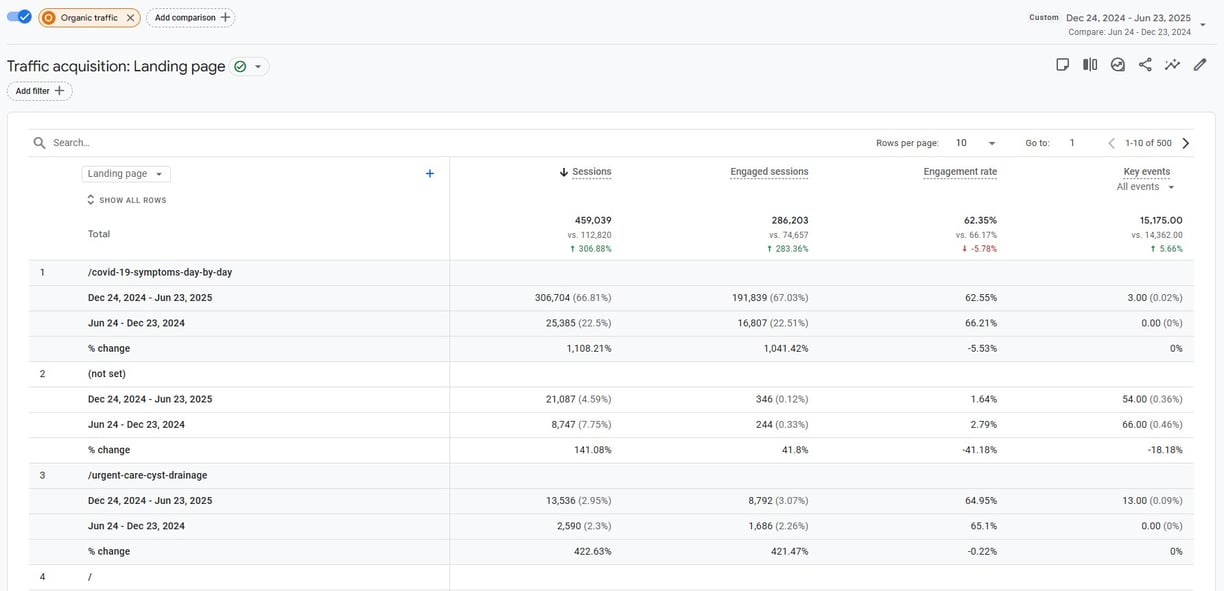
Task: Share this report icon
Action: [x=1145, y=65]
